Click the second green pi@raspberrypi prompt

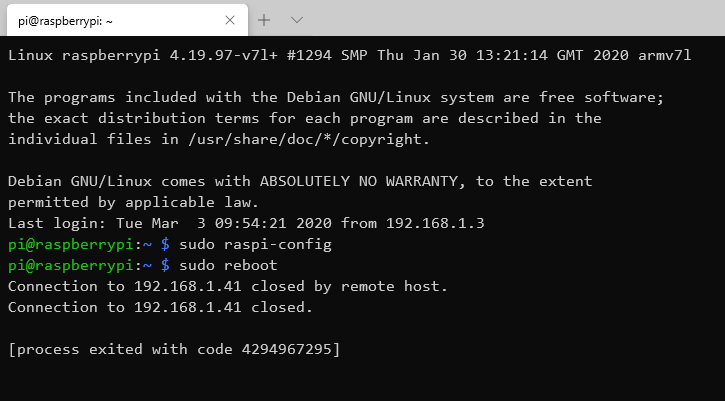coord(71,265)
